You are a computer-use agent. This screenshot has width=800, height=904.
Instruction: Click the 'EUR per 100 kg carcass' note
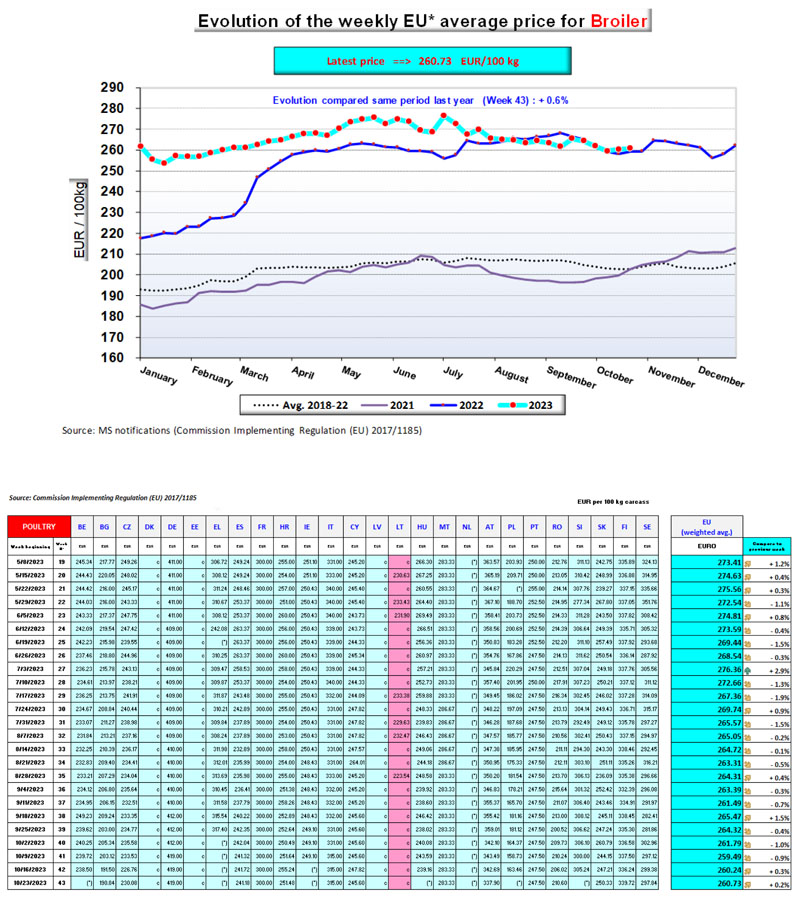click(613, 502)
